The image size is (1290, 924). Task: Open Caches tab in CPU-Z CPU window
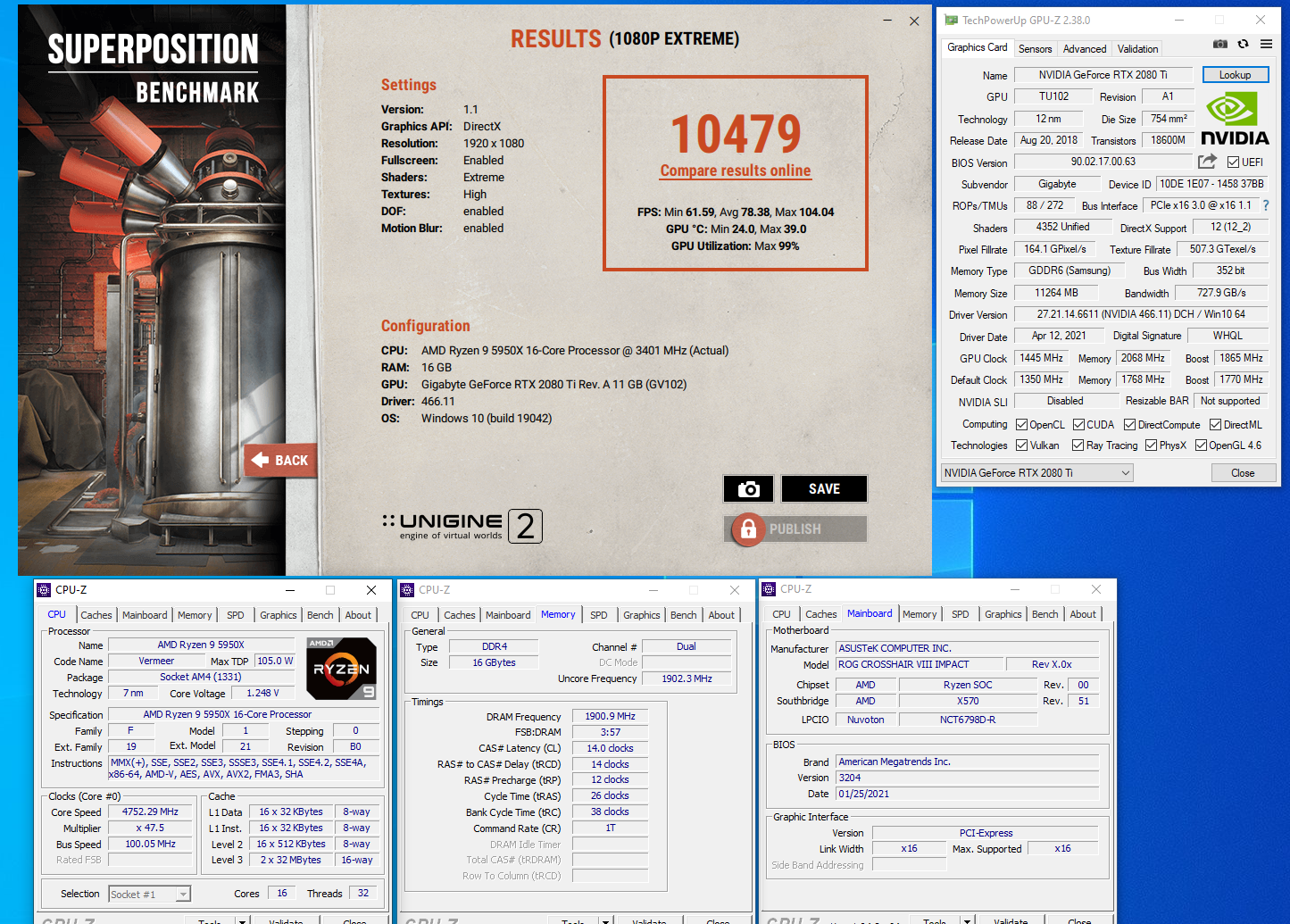coord(96,615)
